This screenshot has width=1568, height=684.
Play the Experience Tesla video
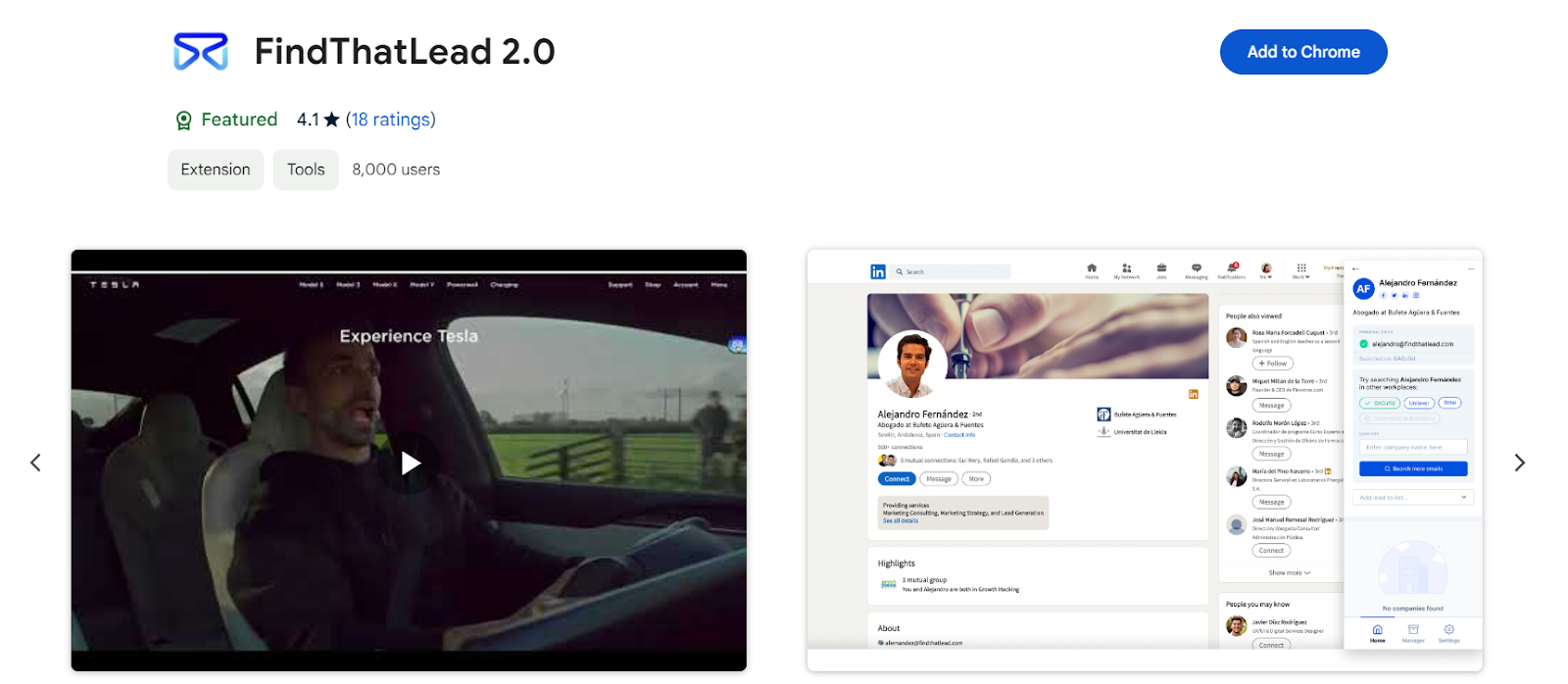tap(410, 463)
